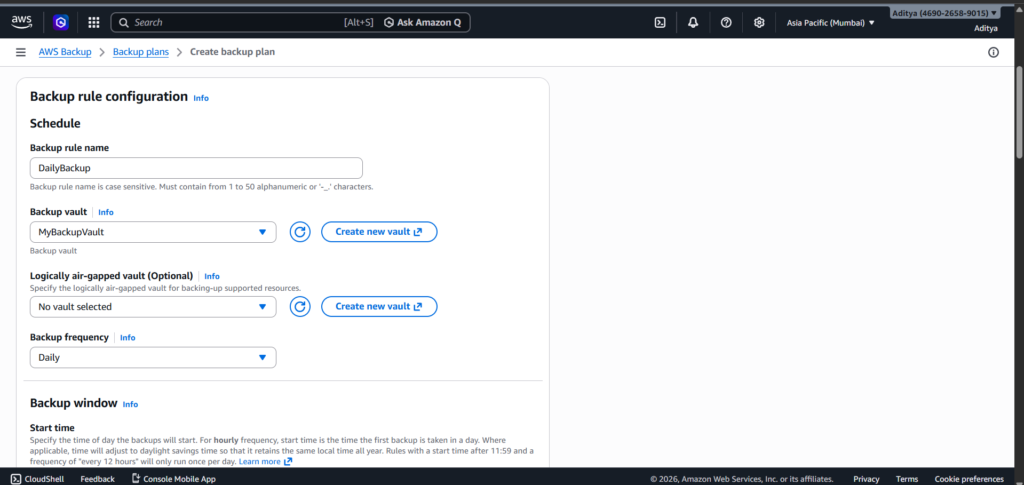Open the Asia Pacific (Mumbai) region selector
The width and height of the screenshot is (1024, 485).
pos(830,22)
